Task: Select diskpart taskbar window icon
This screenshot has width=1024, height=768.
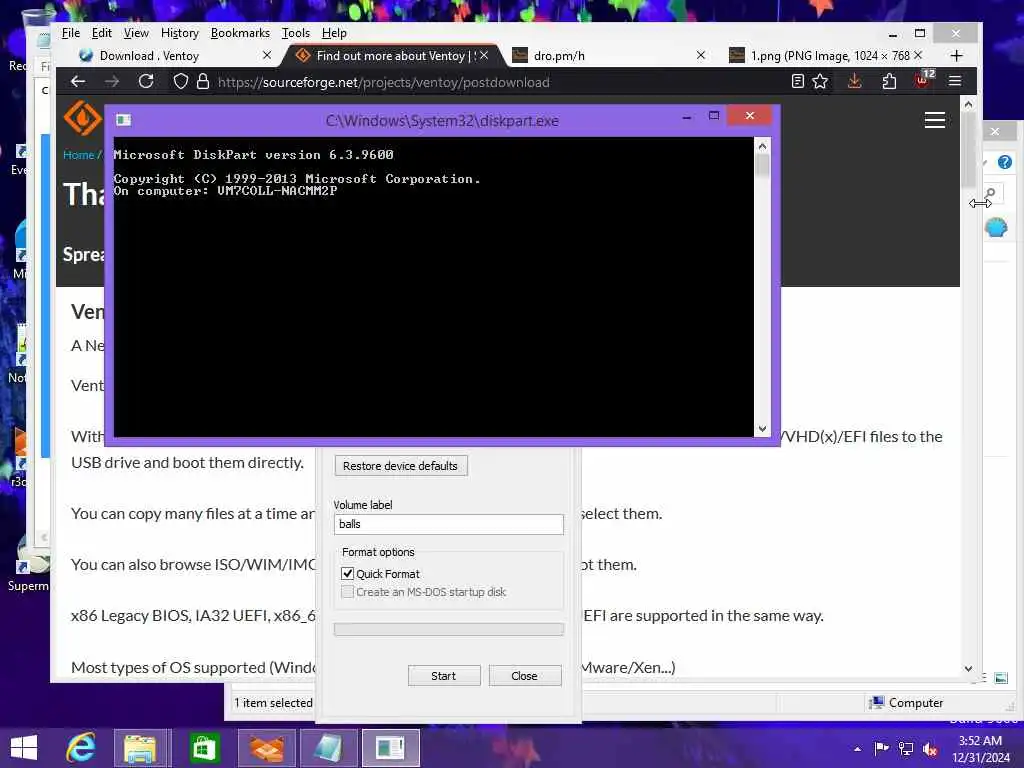Action: [391, 748]
